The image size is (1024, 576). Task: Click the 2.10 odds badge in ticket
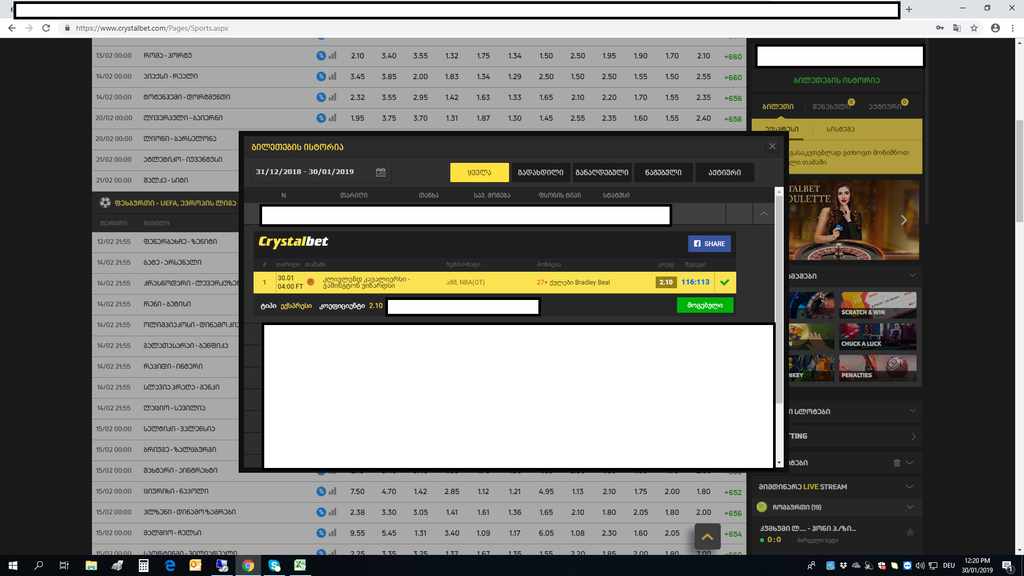pyautogui.click(x=665, y=282)
